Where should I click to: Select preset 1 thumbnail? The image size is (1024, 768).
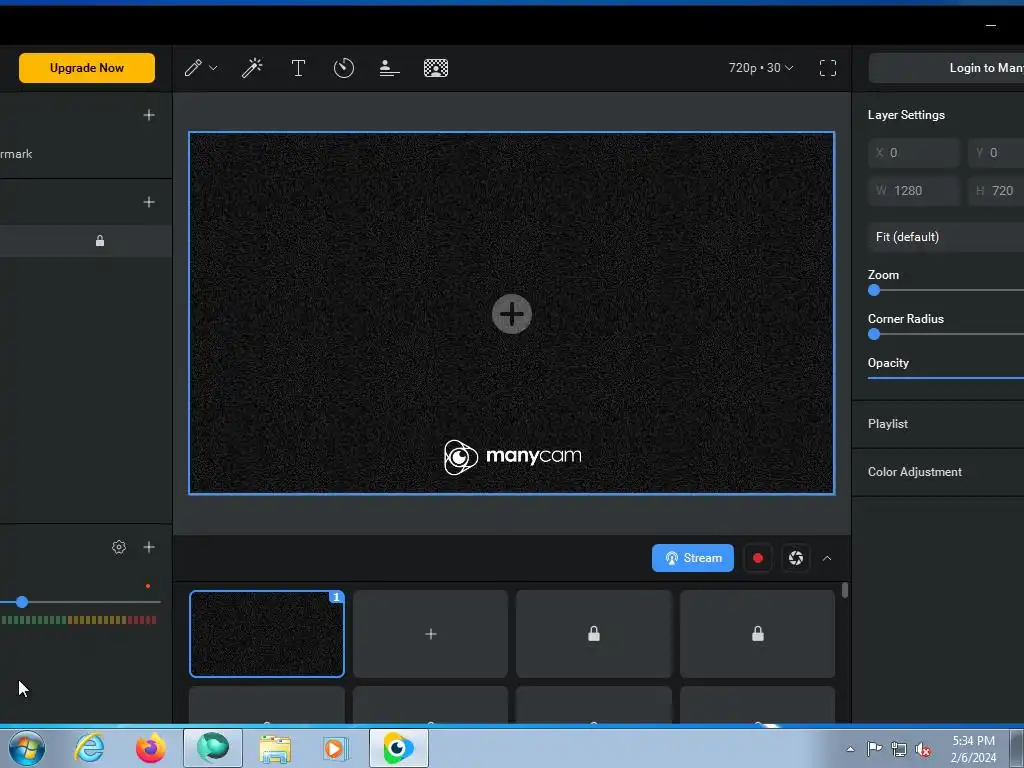266,634
